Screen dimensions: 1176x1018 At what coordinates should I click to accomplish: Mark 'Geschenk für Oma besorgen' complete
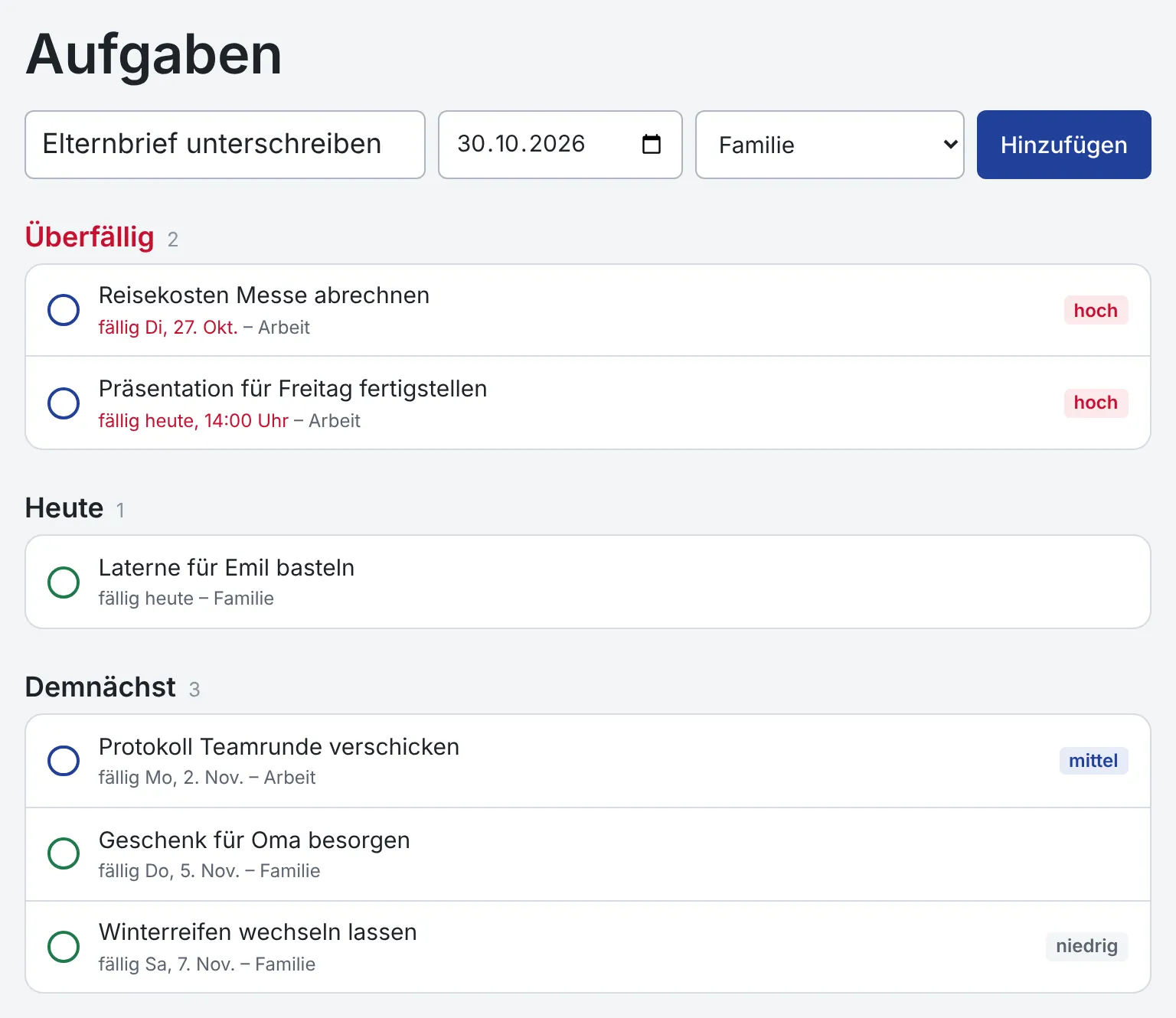[x=64, y=853]
